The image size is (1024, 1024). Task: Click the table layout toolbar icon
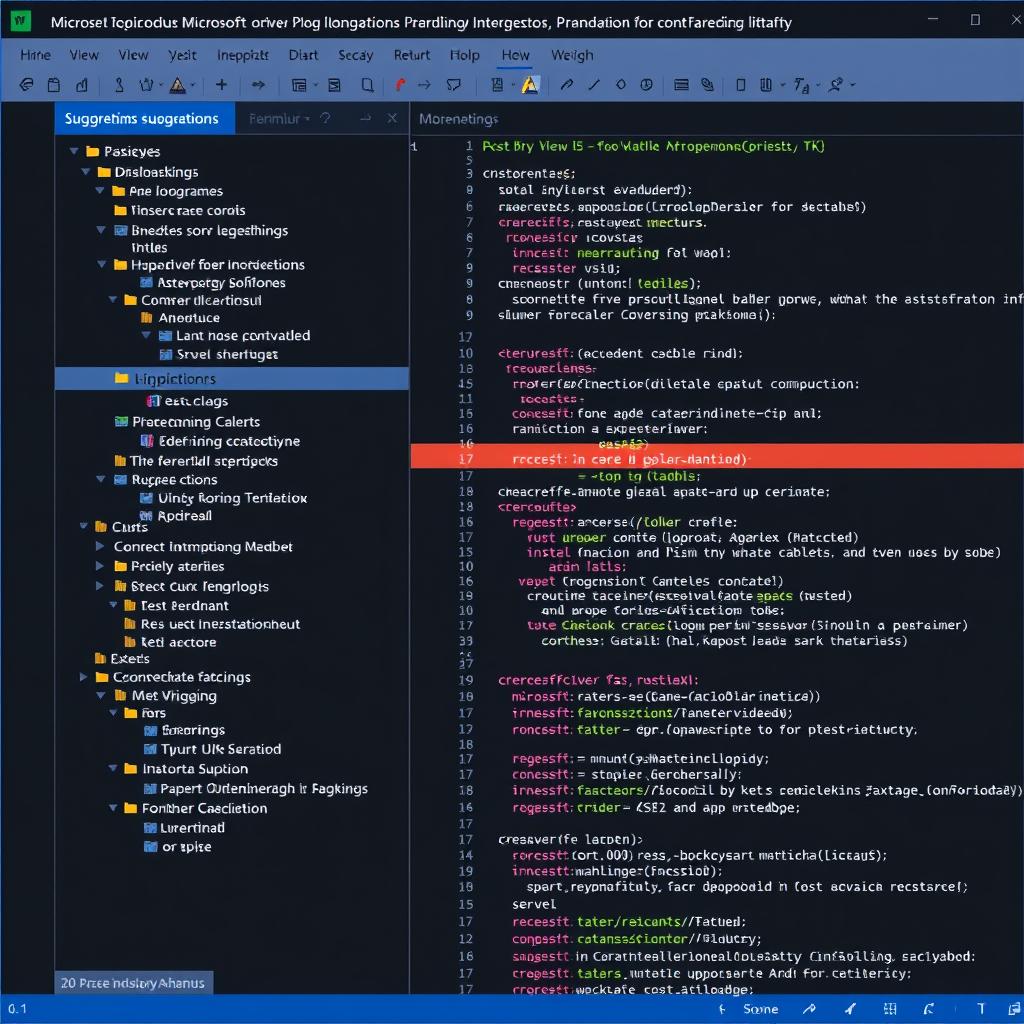click(x=298, y=85)
